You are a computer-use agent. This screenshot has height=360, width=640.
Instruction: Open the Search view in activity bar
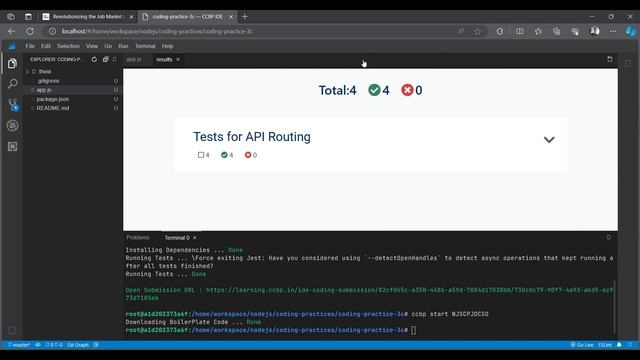[x=12, y=84]
